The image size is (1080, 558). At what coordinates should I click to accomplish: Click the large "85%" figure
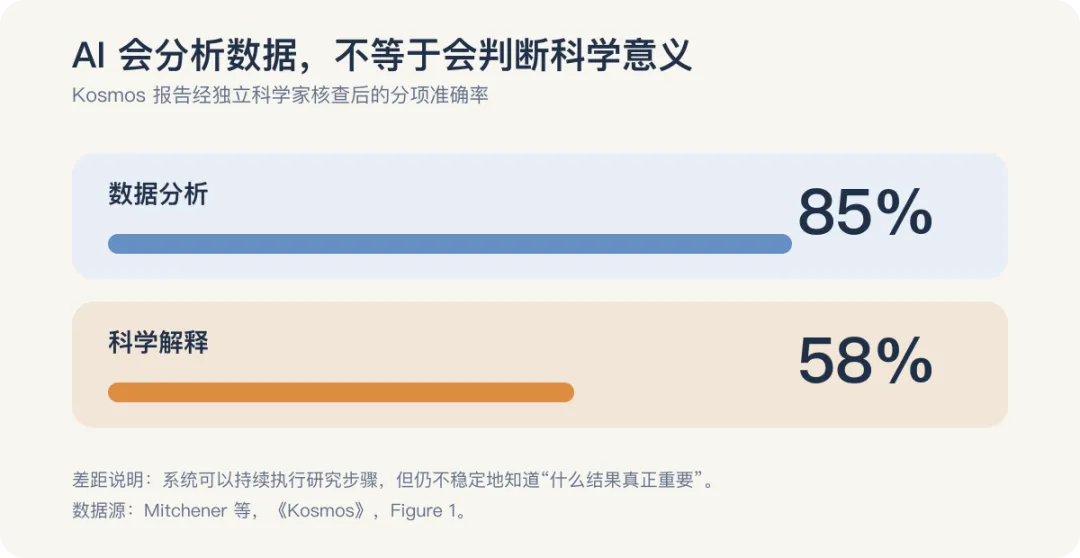point(865,214)
